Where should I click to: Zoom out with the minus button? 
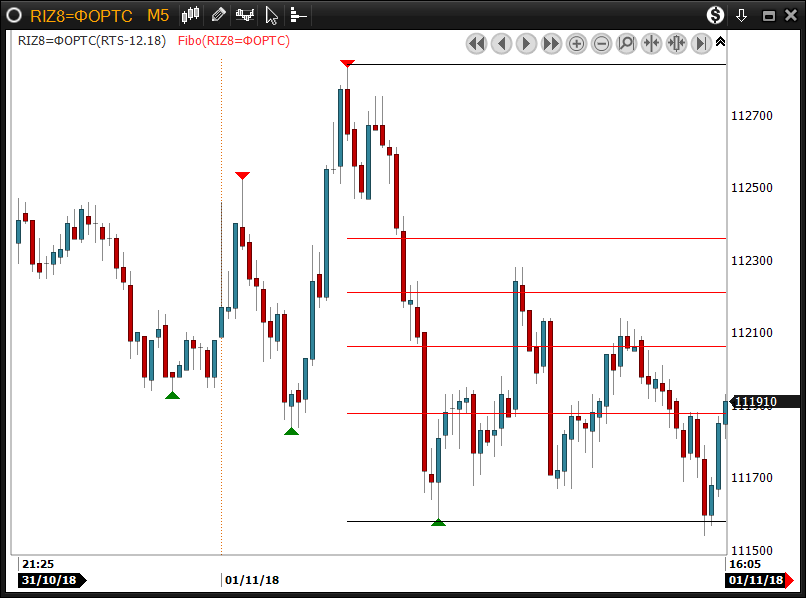point(602,44)
